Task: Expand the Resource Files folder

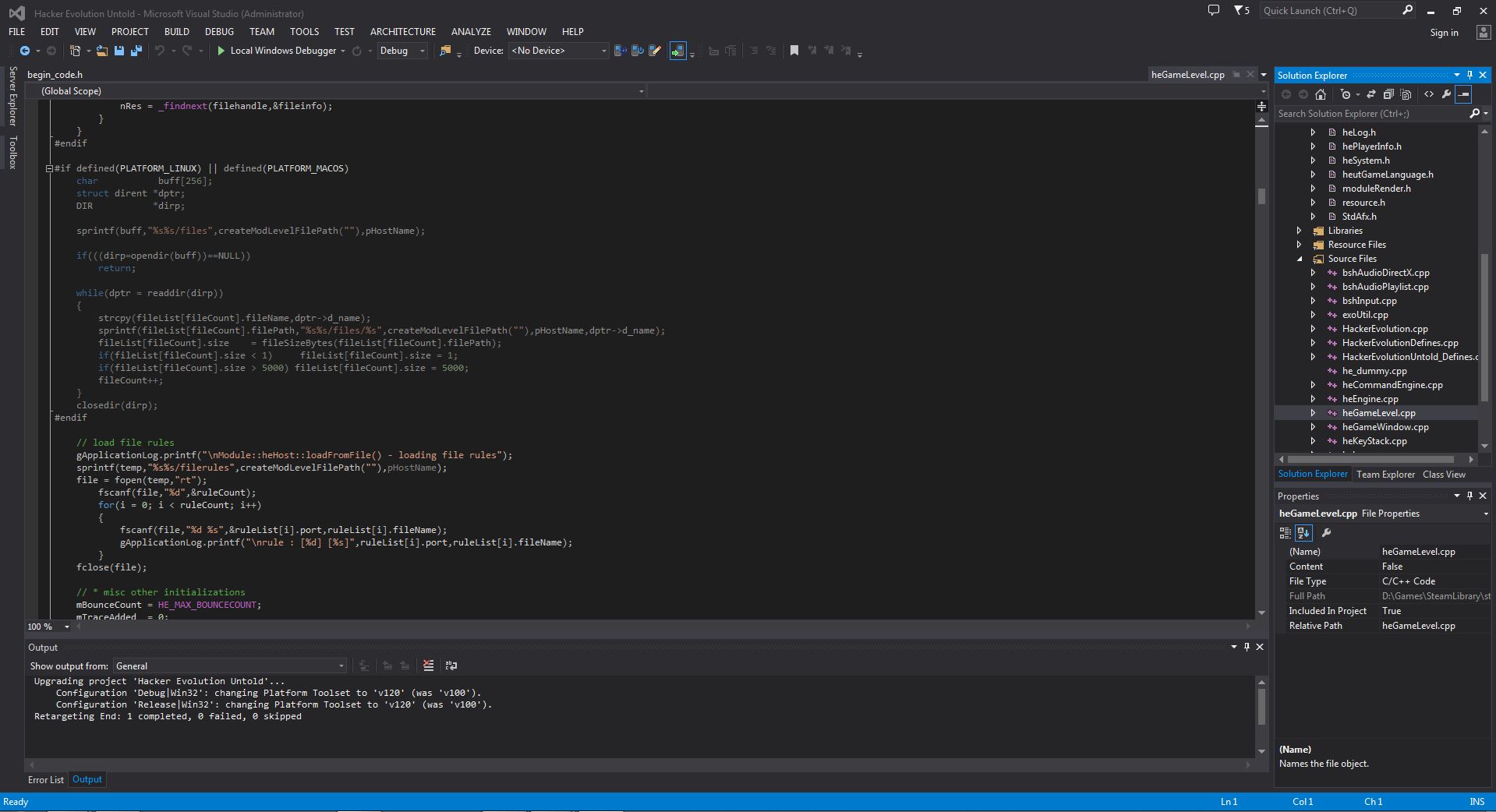Action: (1299, 245)
